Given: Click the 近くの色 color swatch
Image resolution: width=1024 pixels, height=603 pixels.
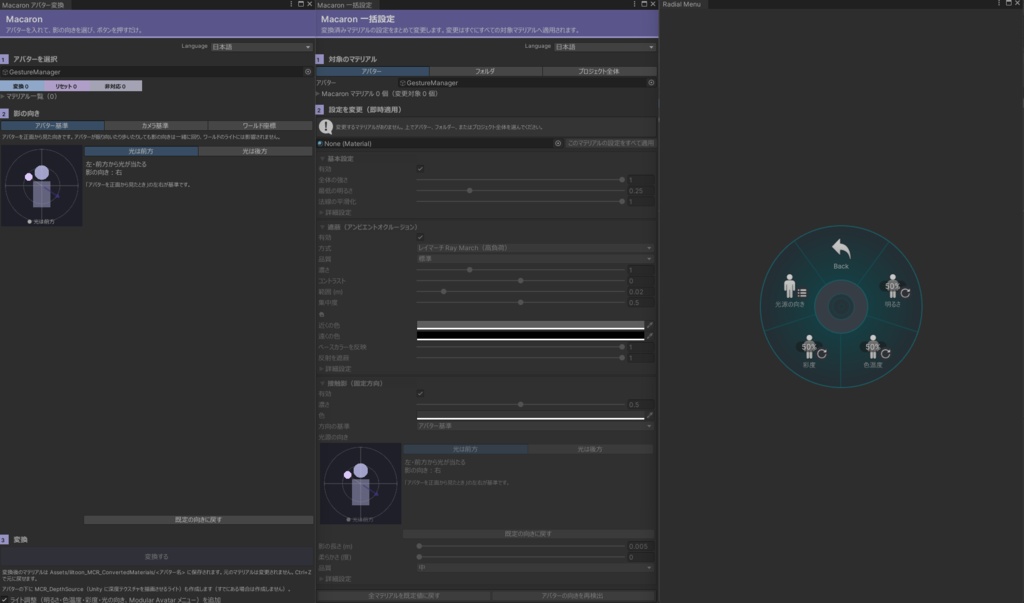Looking at the screenshot, I should [x=530, y=325].
